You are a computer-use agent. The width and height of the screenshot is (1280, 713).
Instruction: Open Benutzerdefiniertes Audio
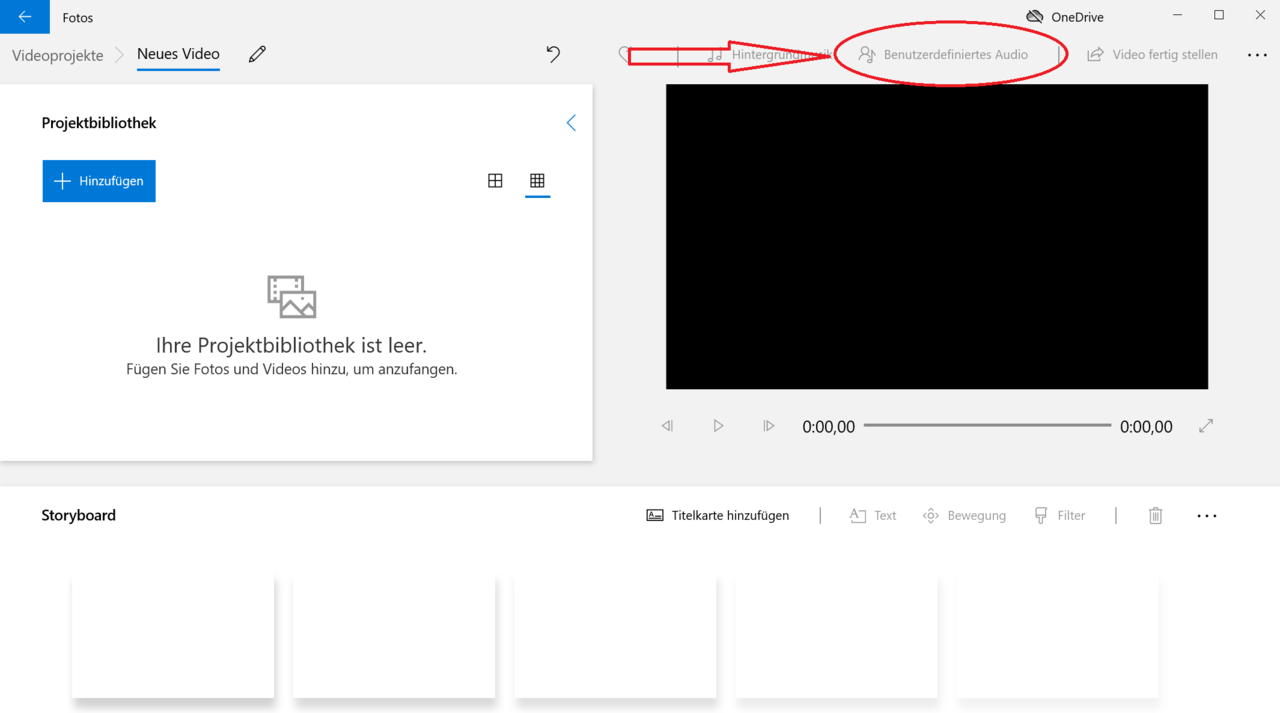(x=943, y=54)
